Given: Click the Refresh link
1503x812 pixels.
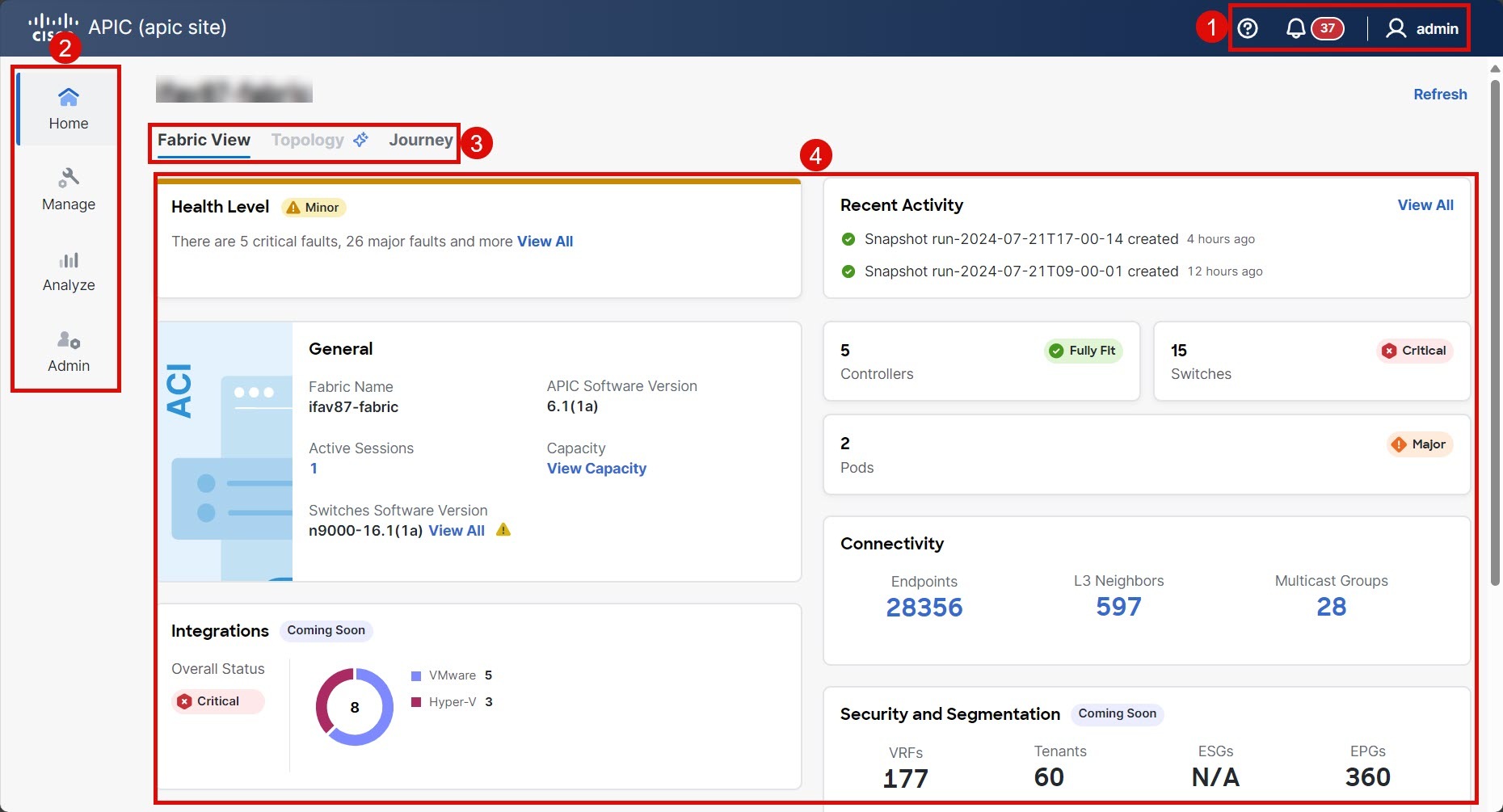Looking at the screenshot, I should click(1440, 95).
